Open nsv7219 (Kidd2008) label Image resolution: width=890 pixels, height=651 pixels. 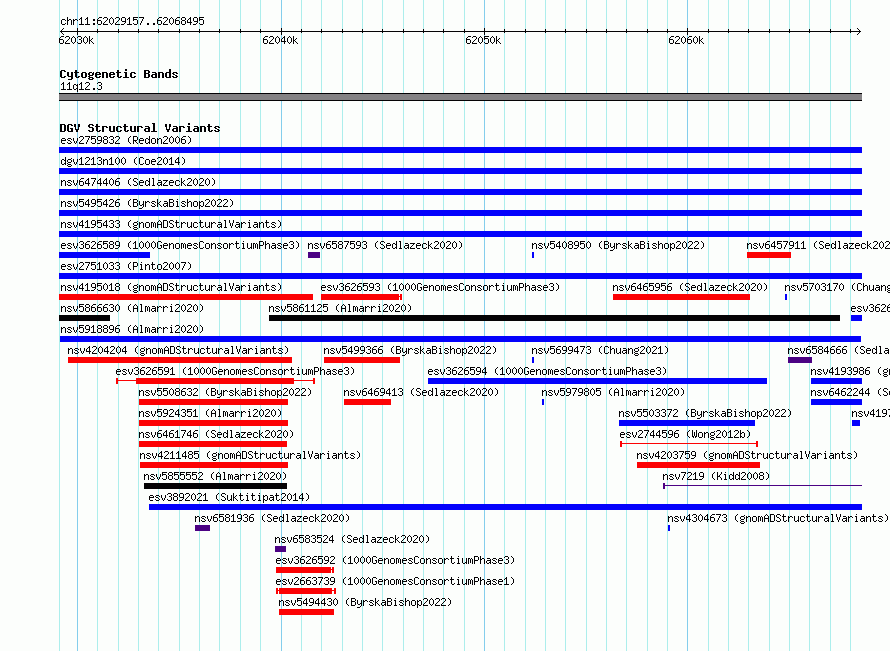(716, 476)
